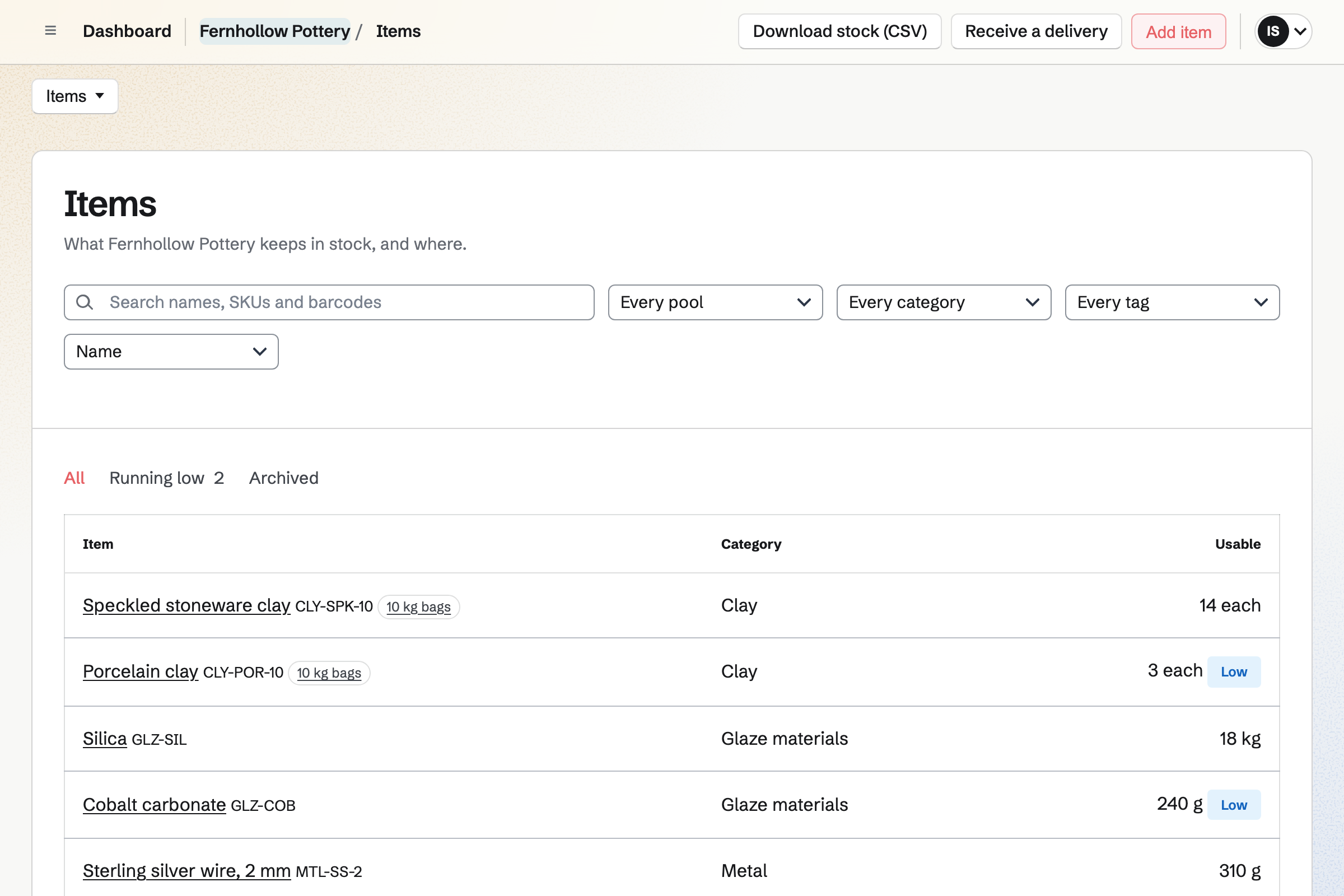Screen dimensions: 1344x896
Task: Open the Every pool filter
Action: [716, 302]
